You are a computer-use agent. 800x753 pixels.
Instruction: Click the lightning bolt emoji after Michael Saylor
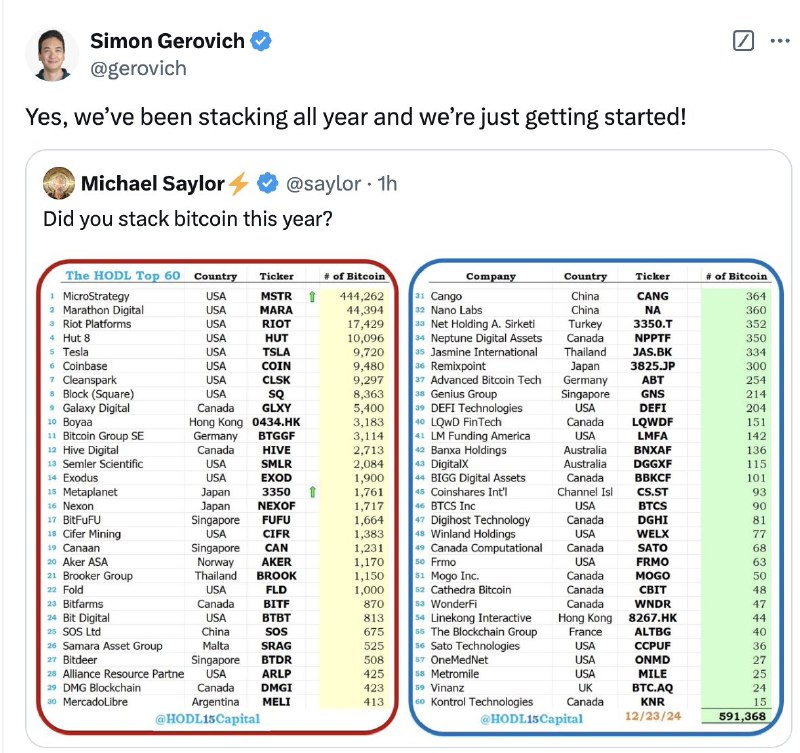point(238,184)
